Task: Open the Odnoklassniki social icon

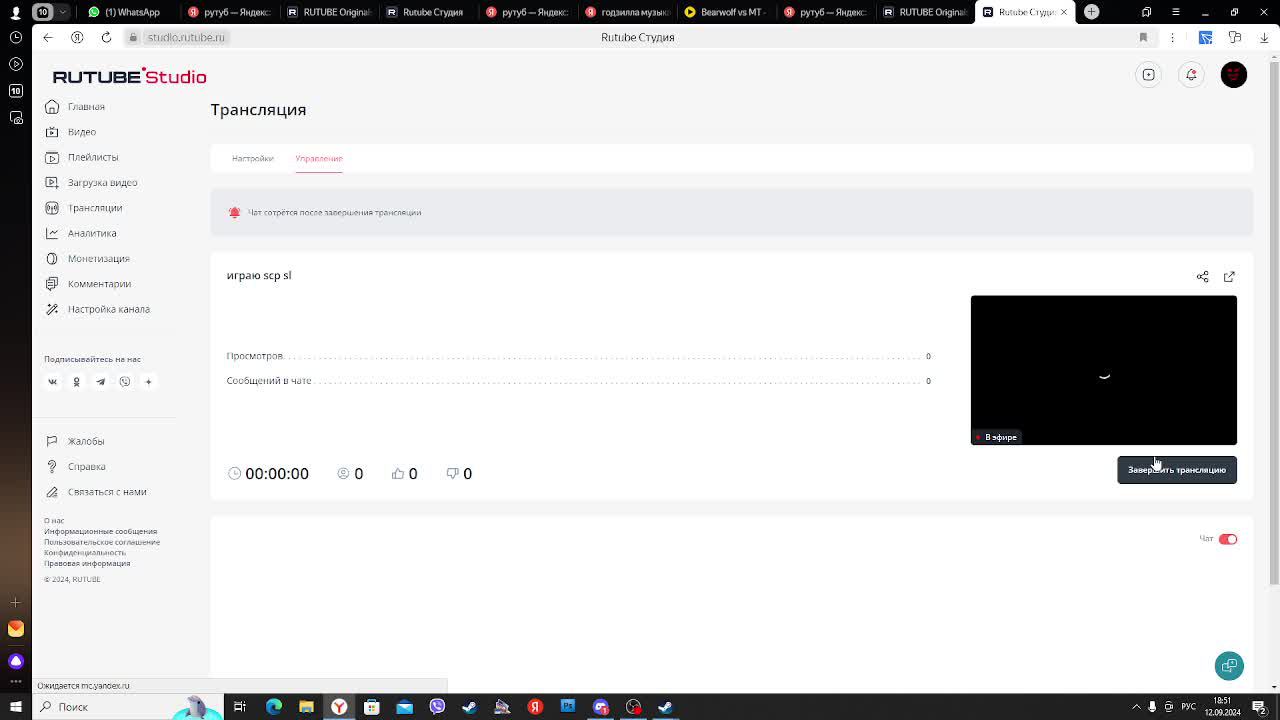Action: pyautogui.click(x=76, y=382)
